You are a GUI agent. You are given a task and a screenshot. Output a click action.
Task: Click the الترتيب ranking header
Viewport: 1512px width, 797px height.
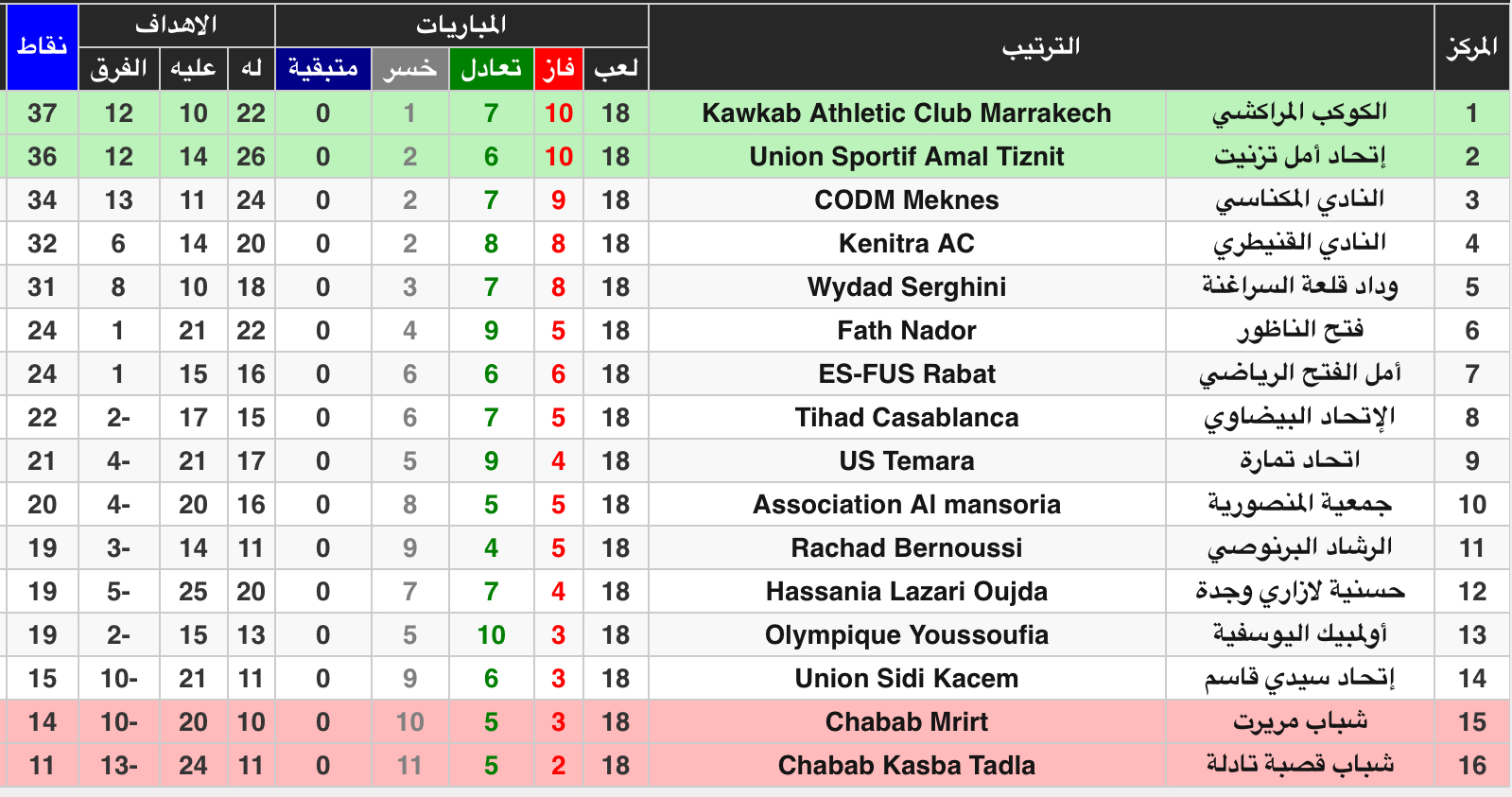pyautogui.click(x=1040, y=46)
